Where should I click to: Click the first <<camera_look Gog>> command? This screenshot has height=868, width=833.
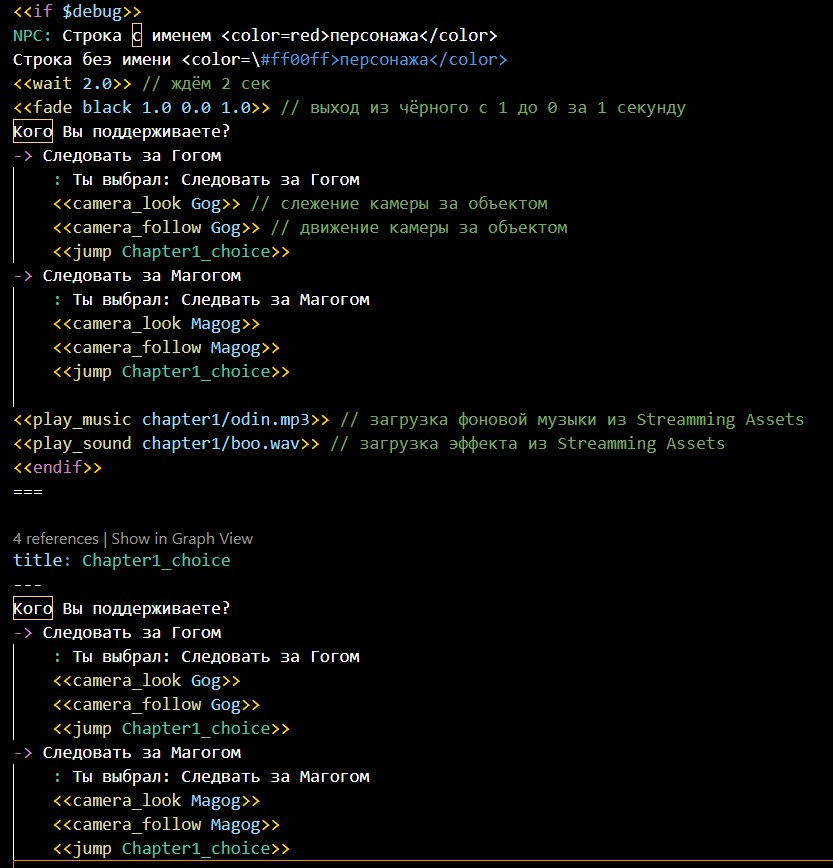point(147,204)
